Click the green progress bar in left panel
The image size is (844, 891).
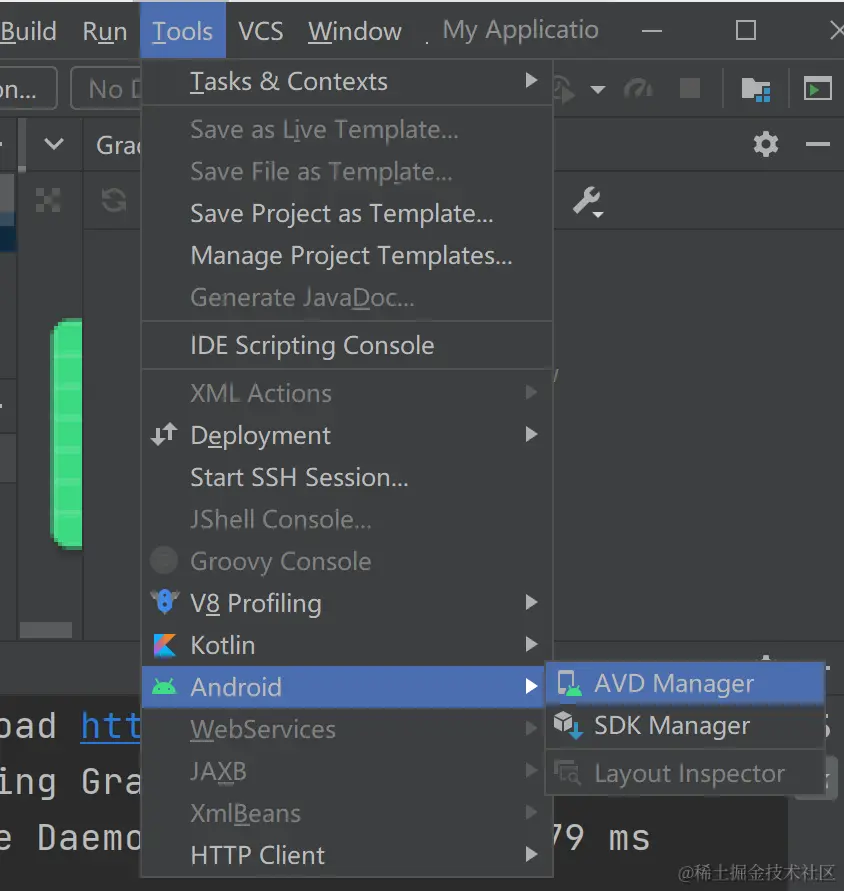(x=66, y=434)
